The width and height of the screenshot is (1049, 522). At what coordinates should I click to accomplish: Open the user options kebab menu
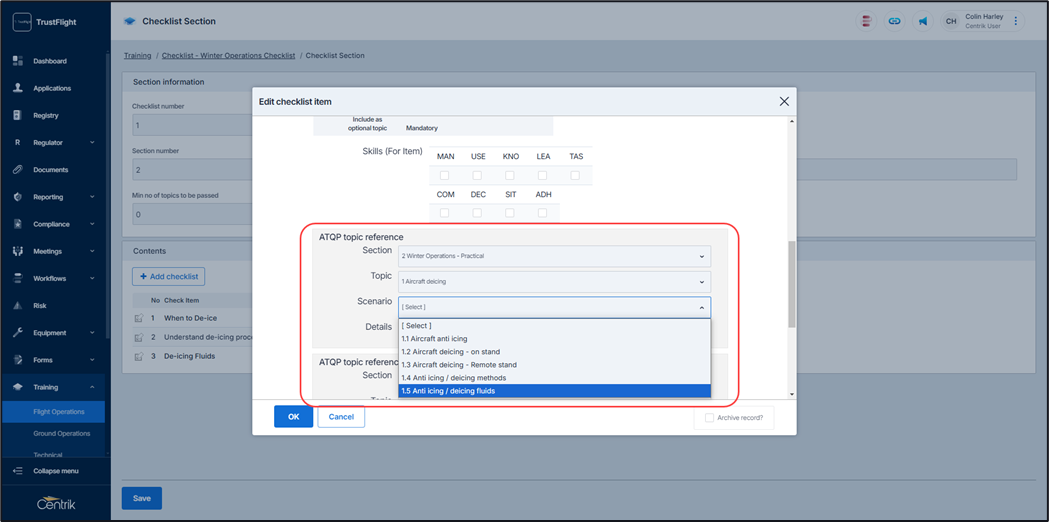pyautogui.click(x=1016, y=21)
